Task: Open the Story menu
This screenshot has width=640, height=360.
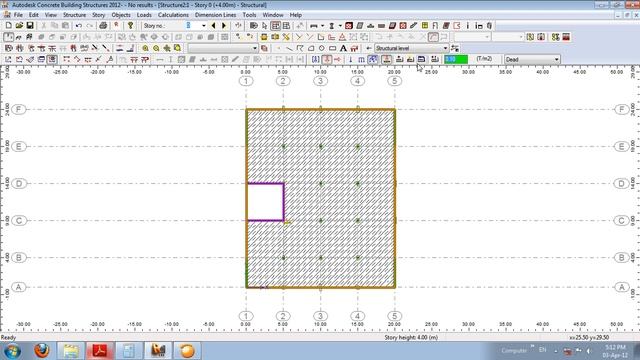Action: click(x=98, y=15)
